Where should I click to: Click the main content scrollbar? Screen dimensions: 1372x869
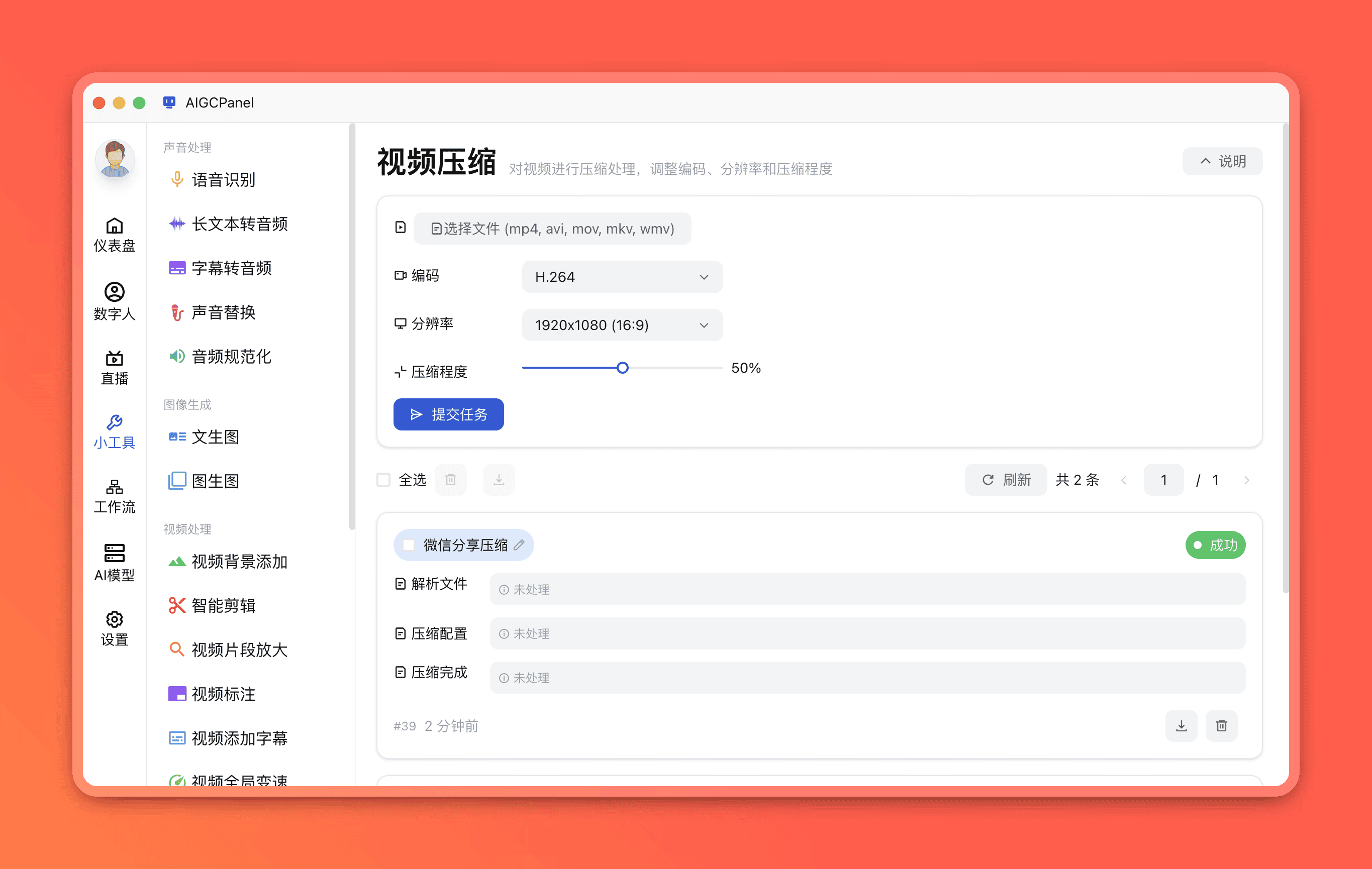coord(1286,359)
